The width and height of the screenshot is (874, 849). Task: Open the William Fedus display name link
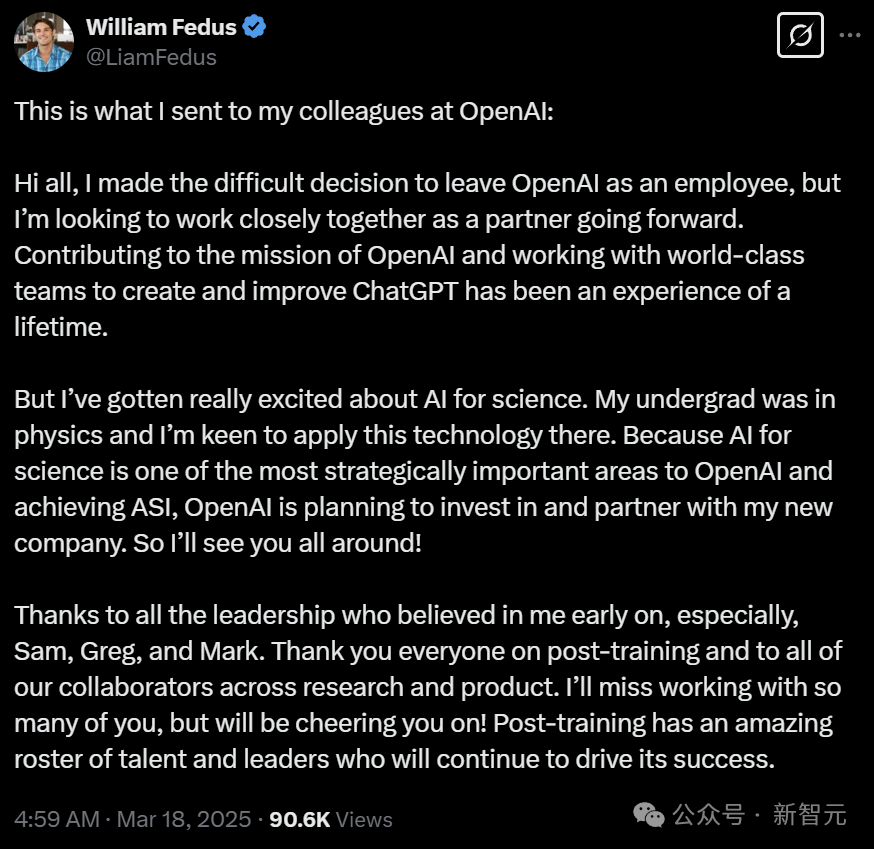[x=159, y=27]
